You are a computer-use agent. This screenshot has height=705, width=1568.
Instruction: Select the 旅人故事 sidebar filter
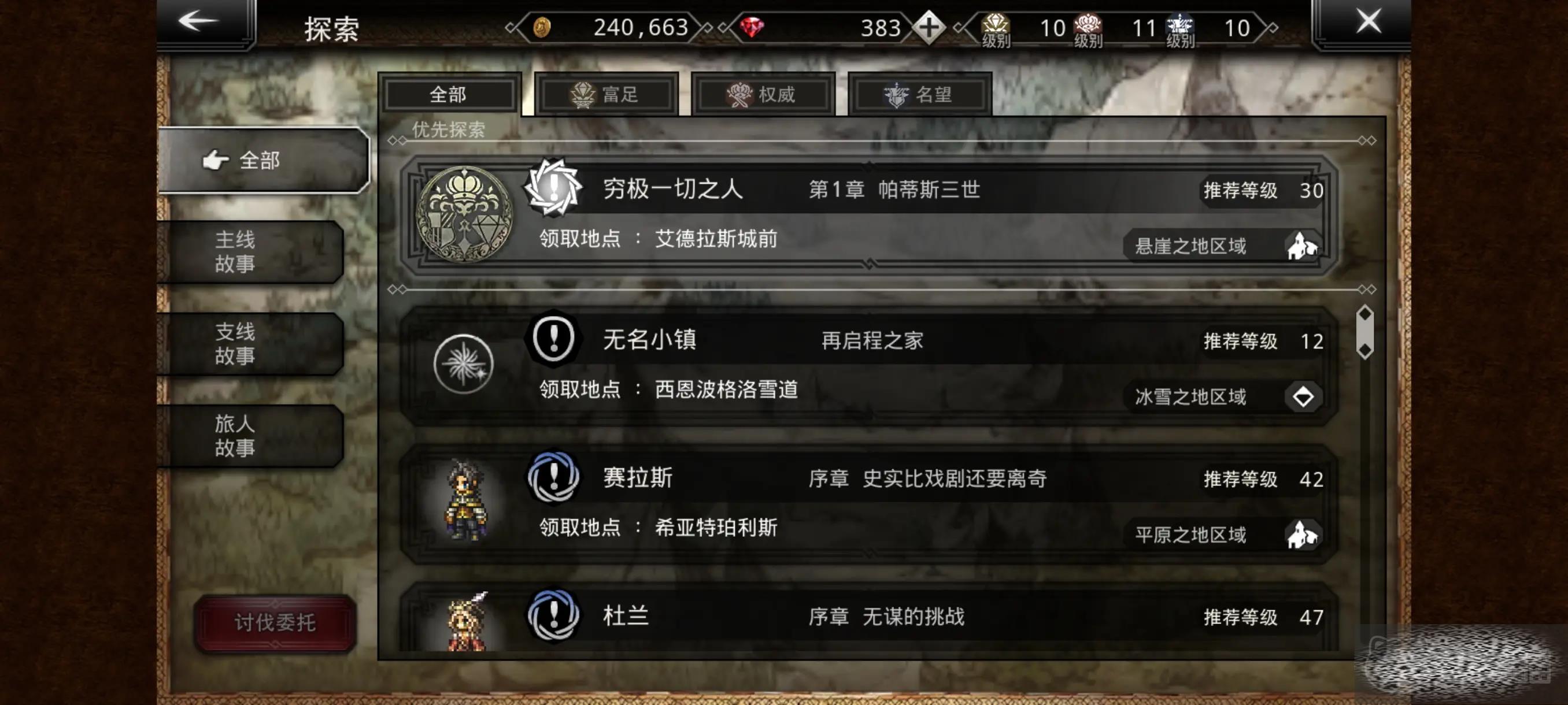pos(250,436)
